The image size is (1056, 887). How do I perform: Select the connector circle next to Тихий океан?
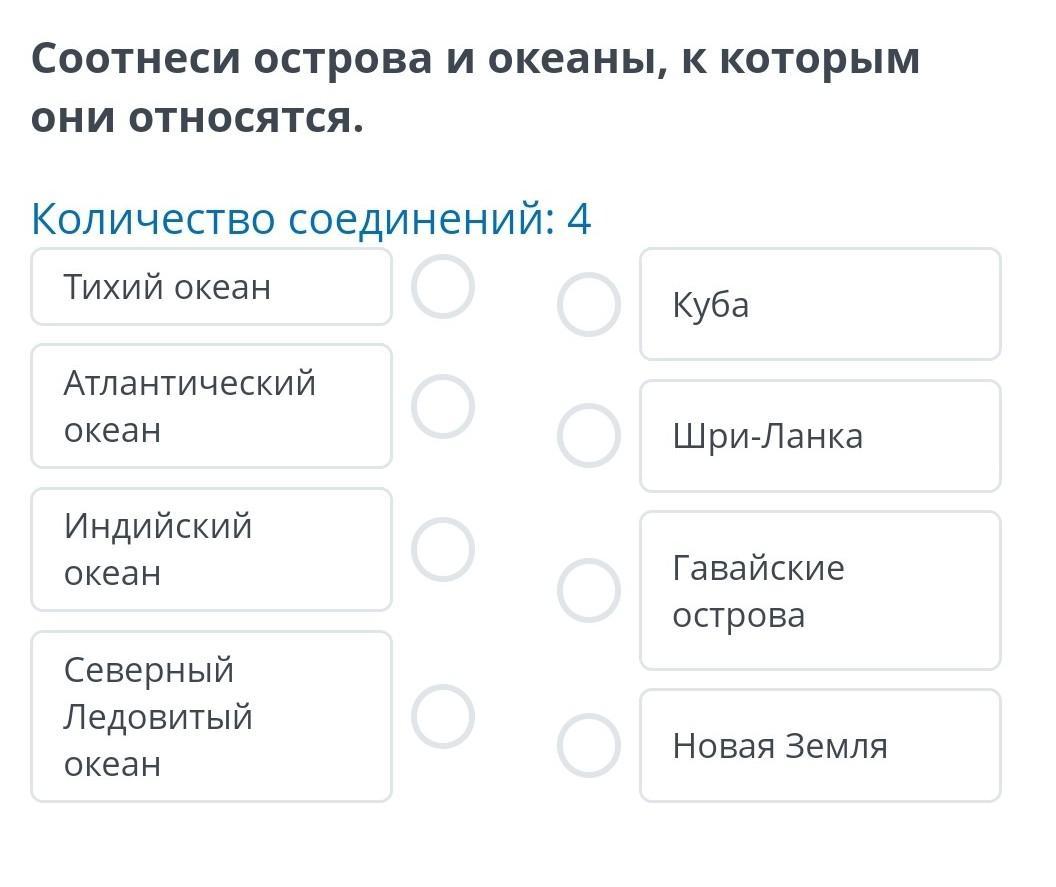(x=443, y=287)
